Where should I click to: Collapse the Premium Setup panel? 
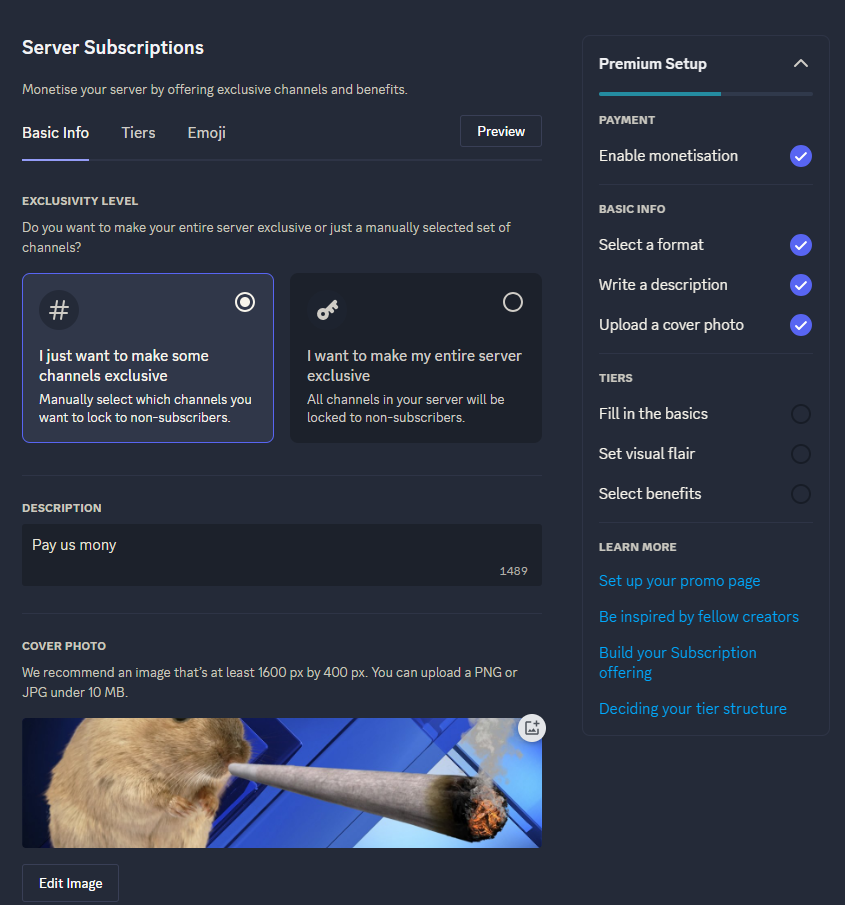[801, 62]
